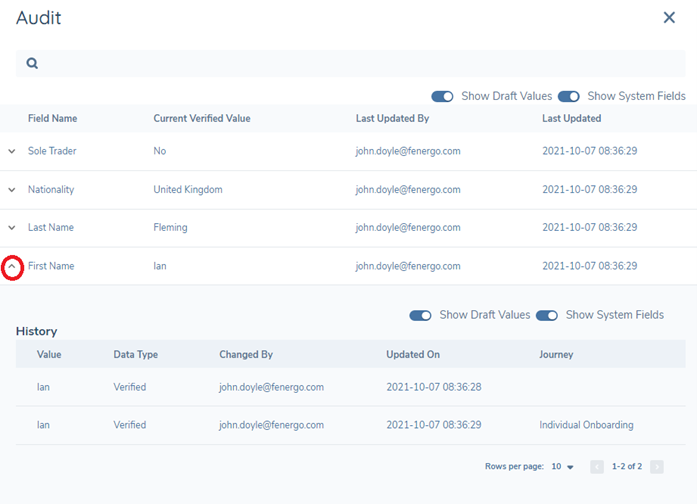
Task: Collapse the First Name row
Action: pos(12,267)
